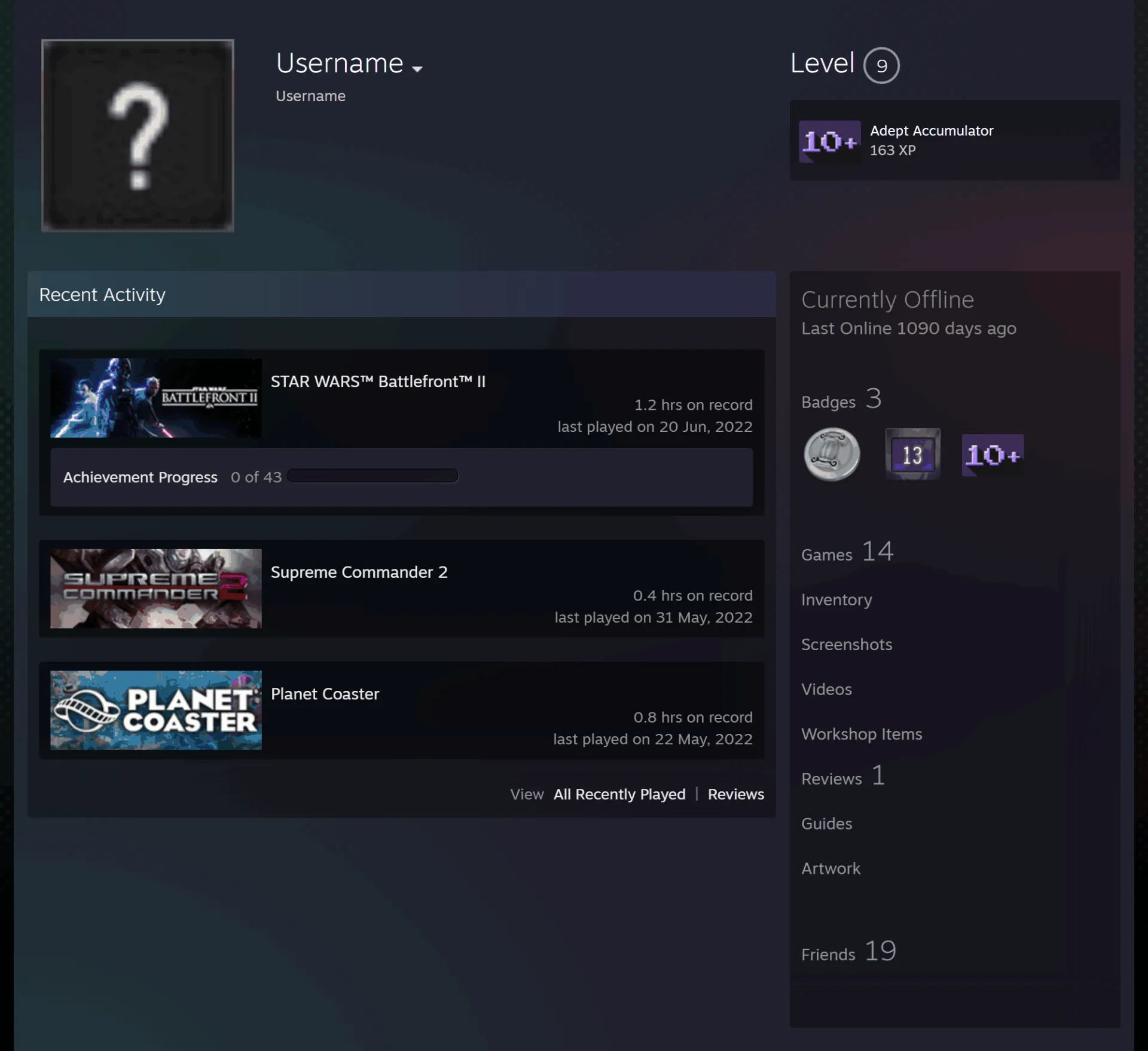Click the Supreme Commander 2 game banner

[155, 589]
